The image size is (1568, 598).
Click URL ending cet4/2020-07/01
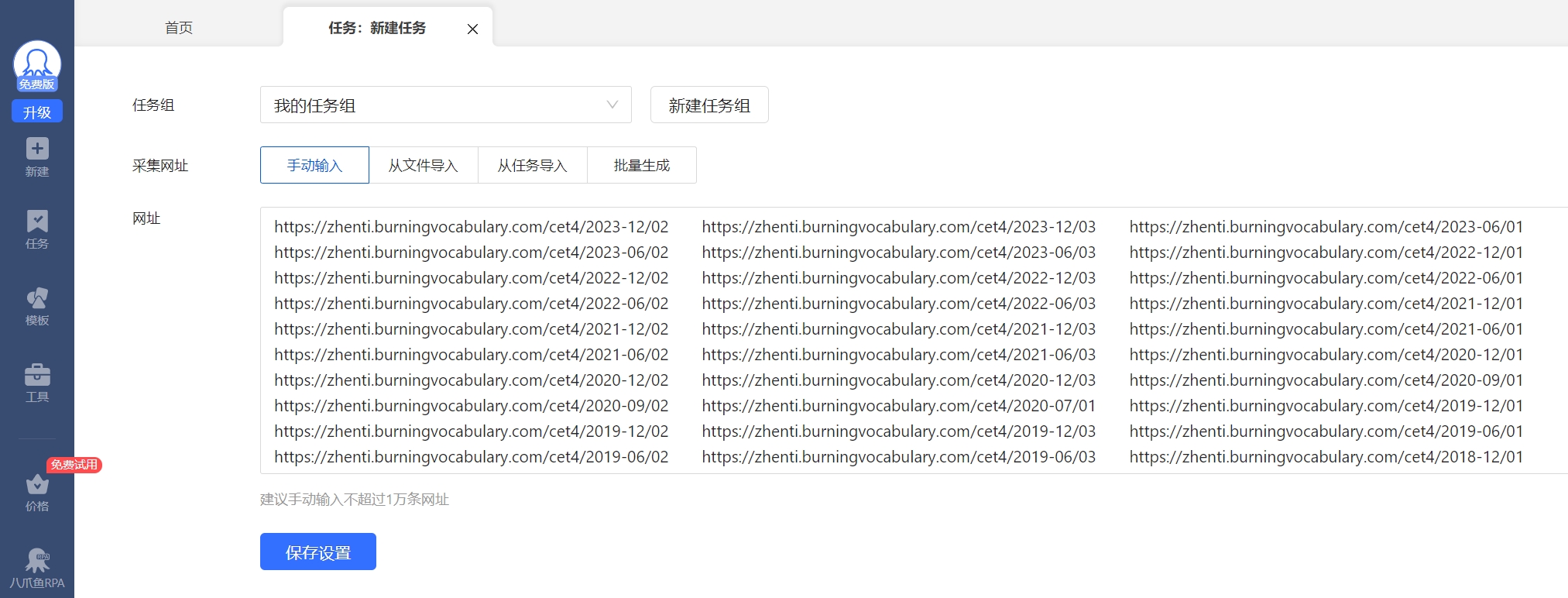click(x=899, y=406)
